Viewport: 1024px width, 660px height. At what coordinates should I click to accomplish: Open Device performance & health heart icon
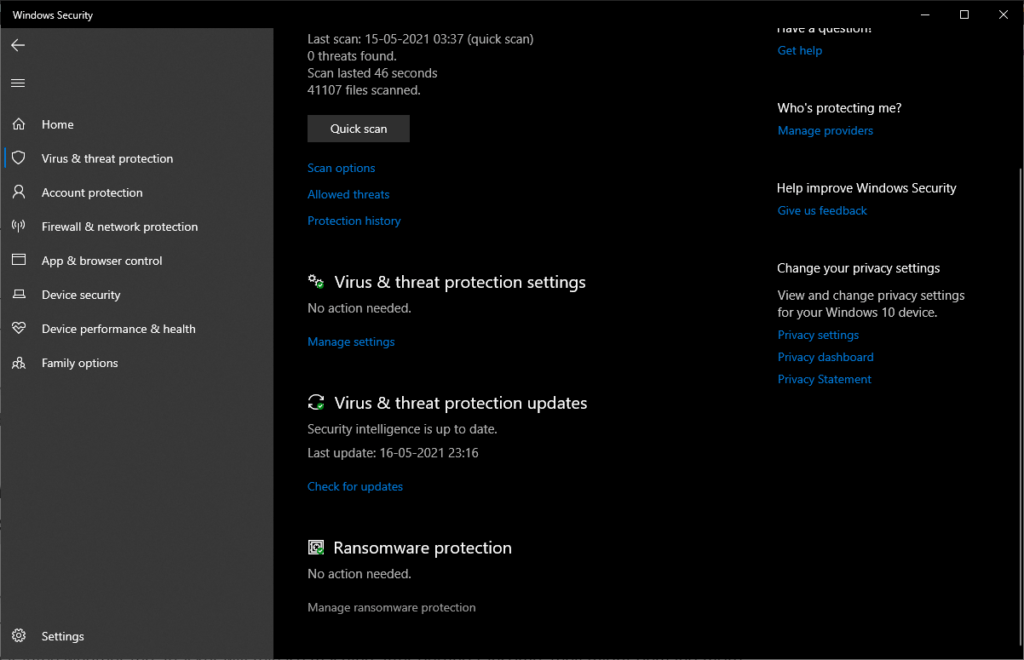pyautogui.click(x=18, y=328)
